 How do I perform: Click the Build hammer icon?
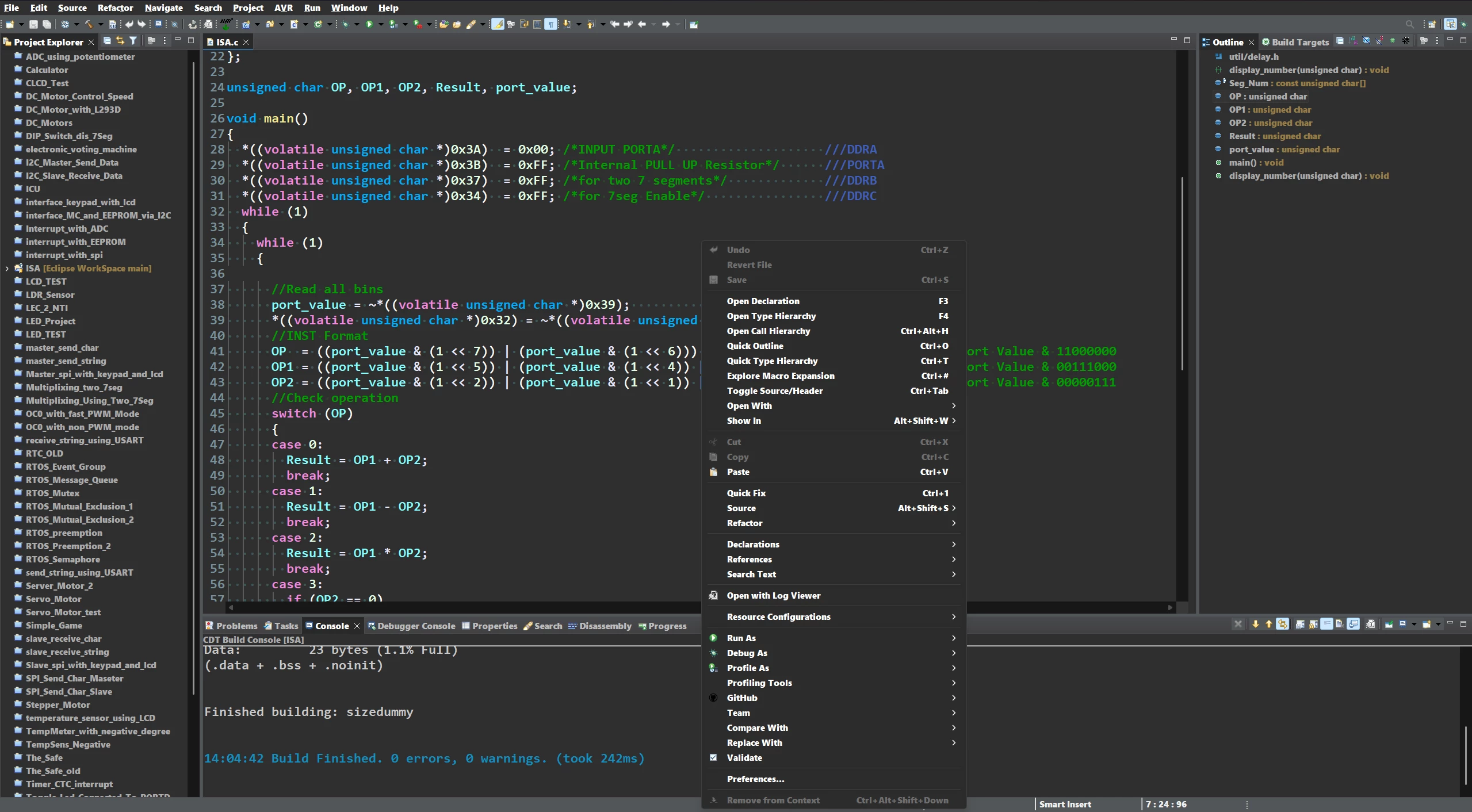click(x=89, y=24)
